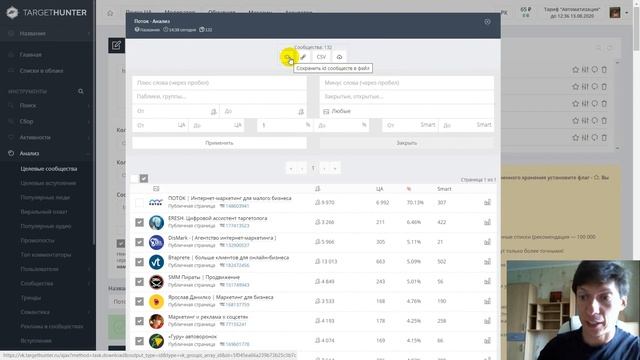
Task: Open the publics, groups type dropdown
Action: pyautogui.click(x=219, y=97)
